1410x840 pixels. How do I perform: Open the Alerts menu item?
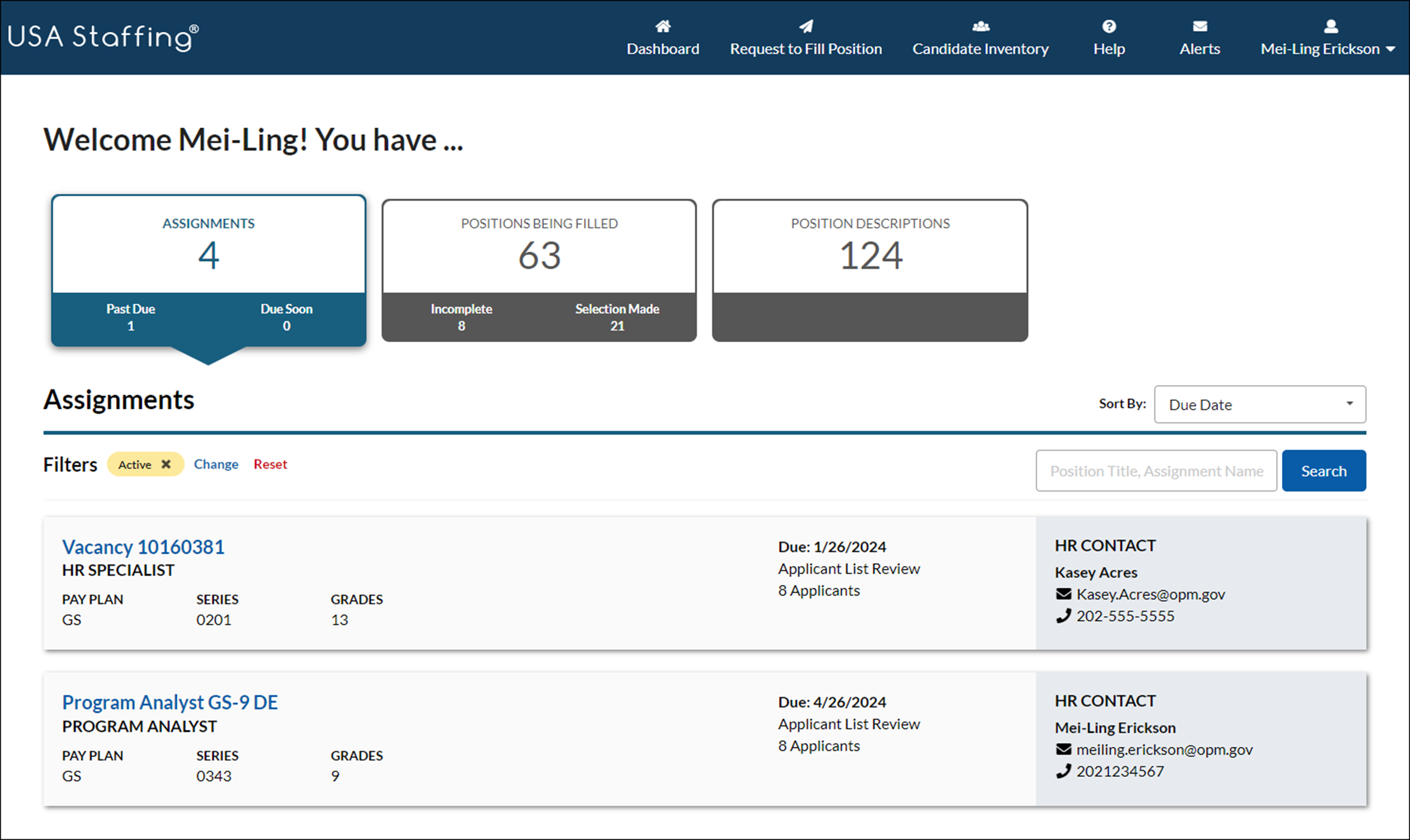pyautogui.click(x=1200, y=37)
